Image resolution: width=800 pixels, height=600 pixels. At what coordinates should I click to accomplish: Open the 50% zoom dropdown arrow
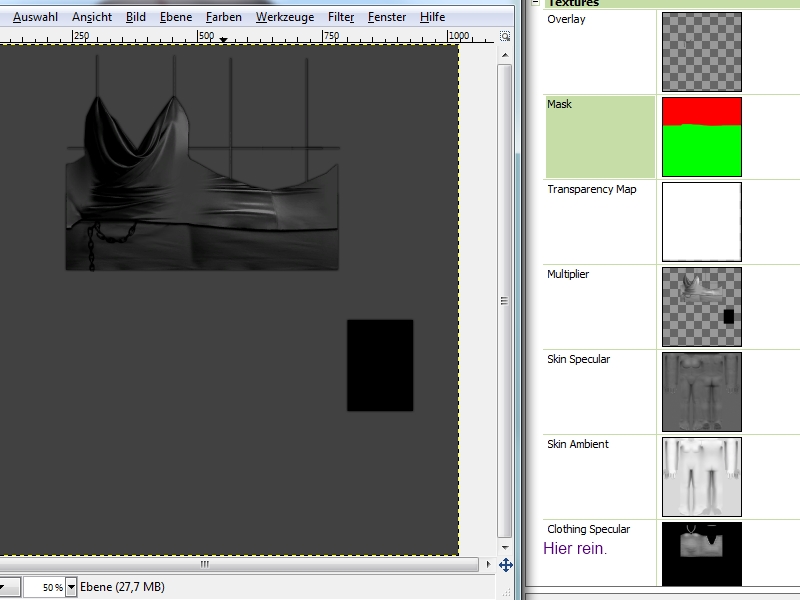tap(71, 587)
